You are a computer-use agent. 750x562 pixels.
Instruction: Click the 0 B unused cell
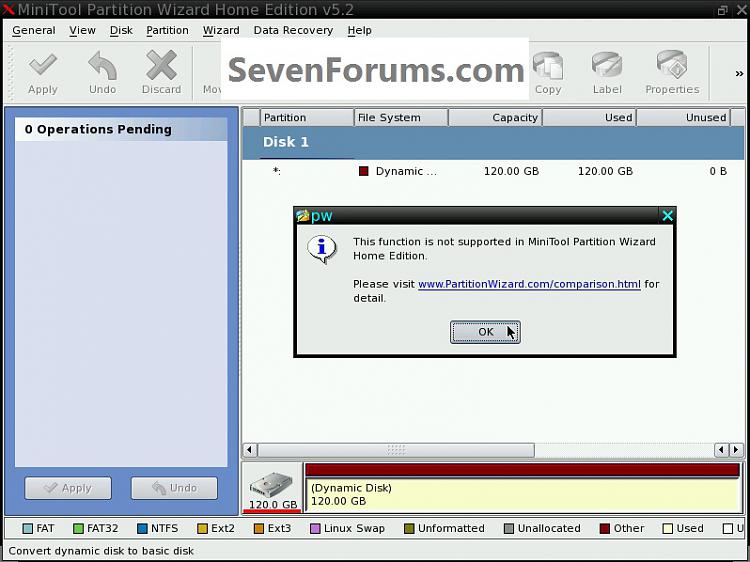(x=718, y=171)
